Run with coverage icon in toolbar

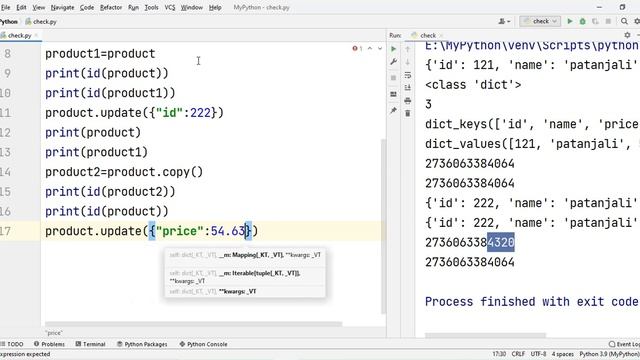click(x=595, y=21)
